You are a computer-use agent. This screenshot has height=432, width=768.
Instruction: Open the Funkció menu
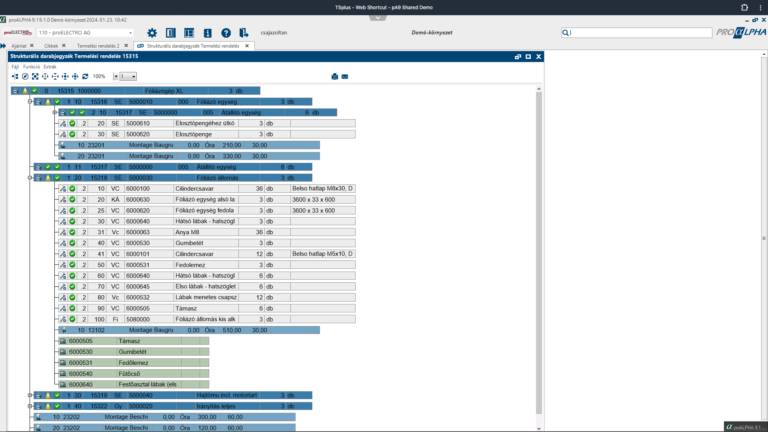[x=33, y=67]
